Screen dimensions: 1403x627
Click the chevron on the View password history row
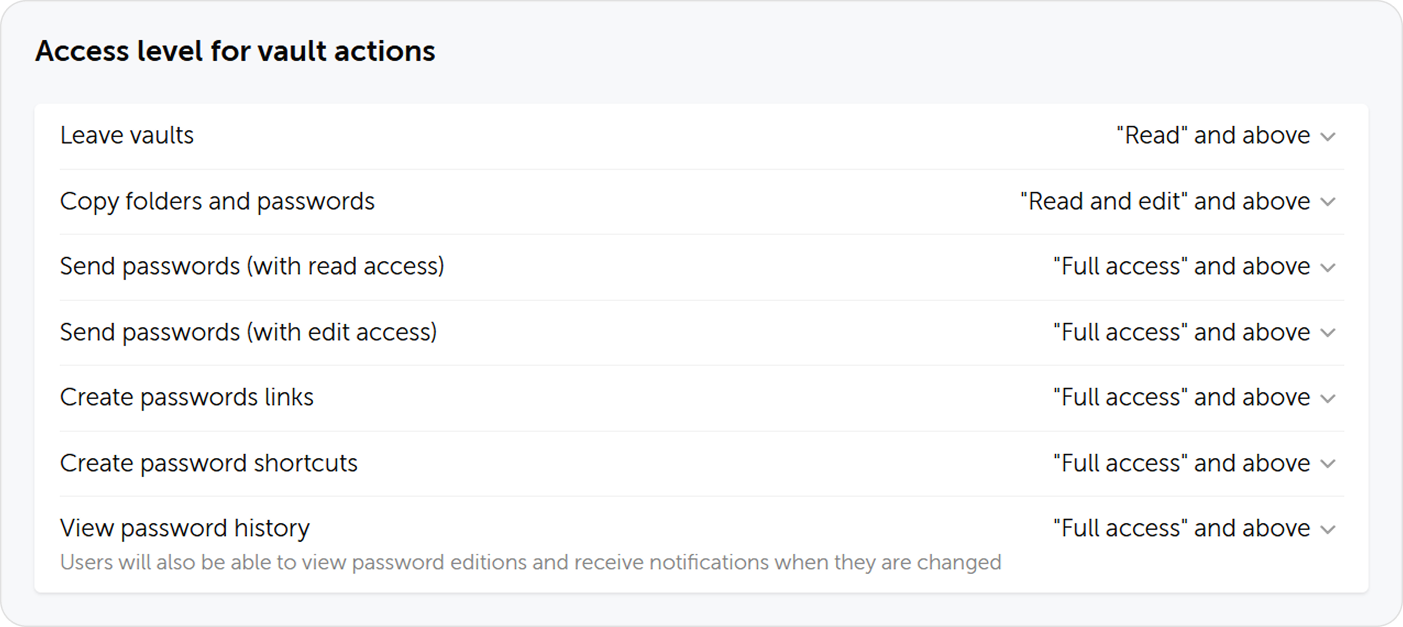1330,528
